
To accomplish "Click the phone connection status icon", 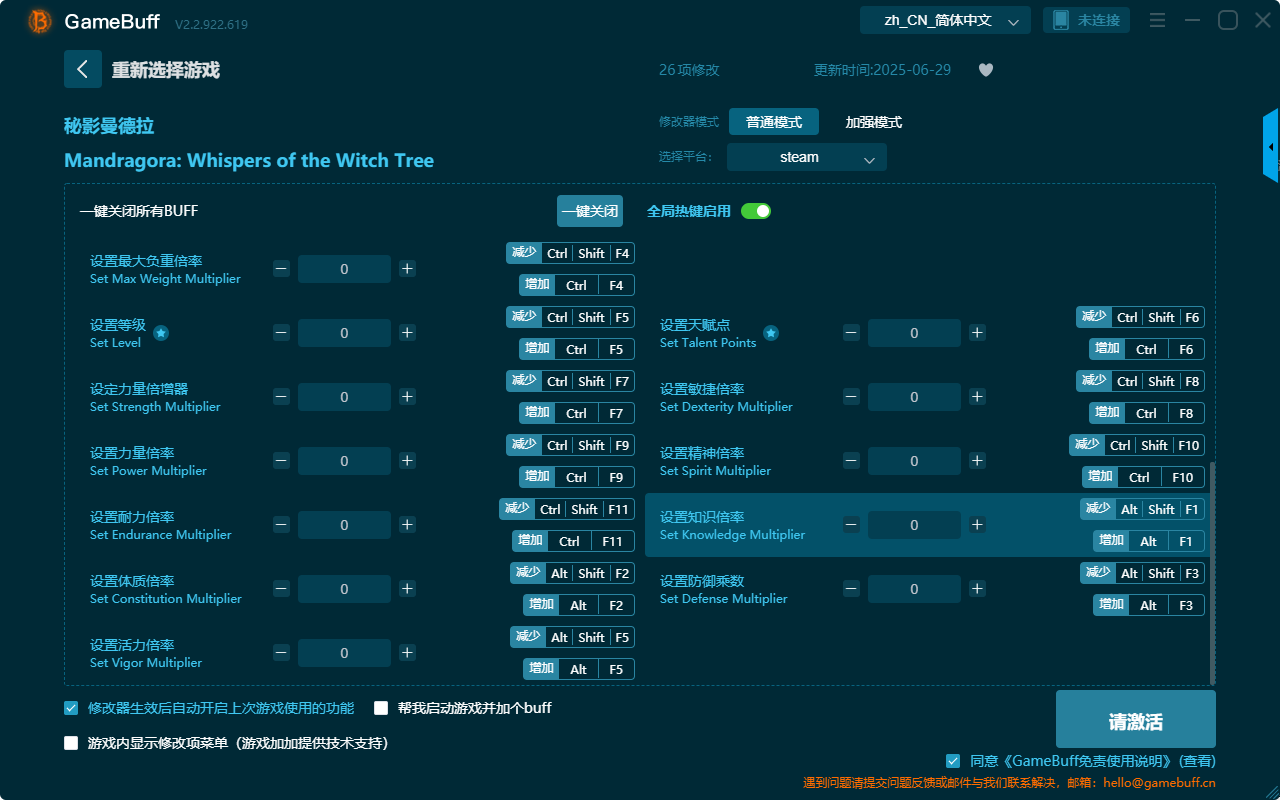I will click(1060, 20).
